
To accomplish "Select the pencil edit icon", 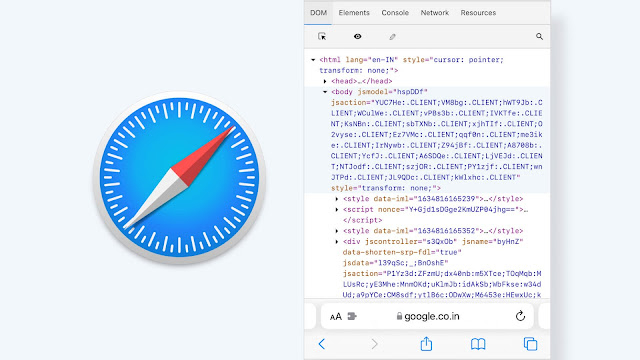I will point(392,36).
